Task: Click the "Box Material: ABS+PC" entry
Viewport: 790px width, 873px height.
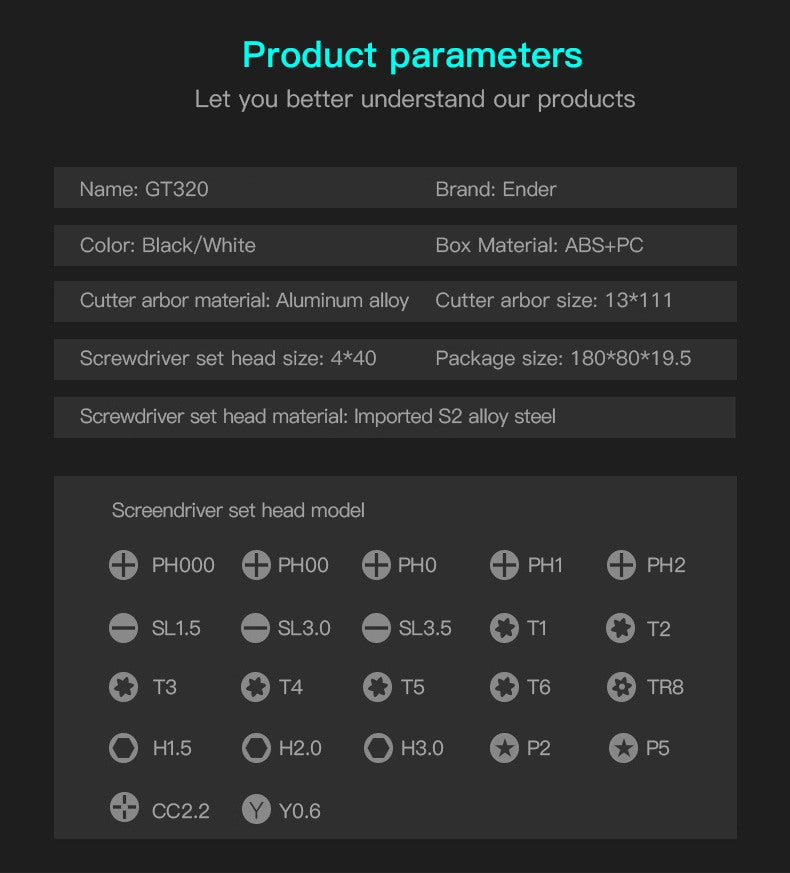Action: click(539, 245)
